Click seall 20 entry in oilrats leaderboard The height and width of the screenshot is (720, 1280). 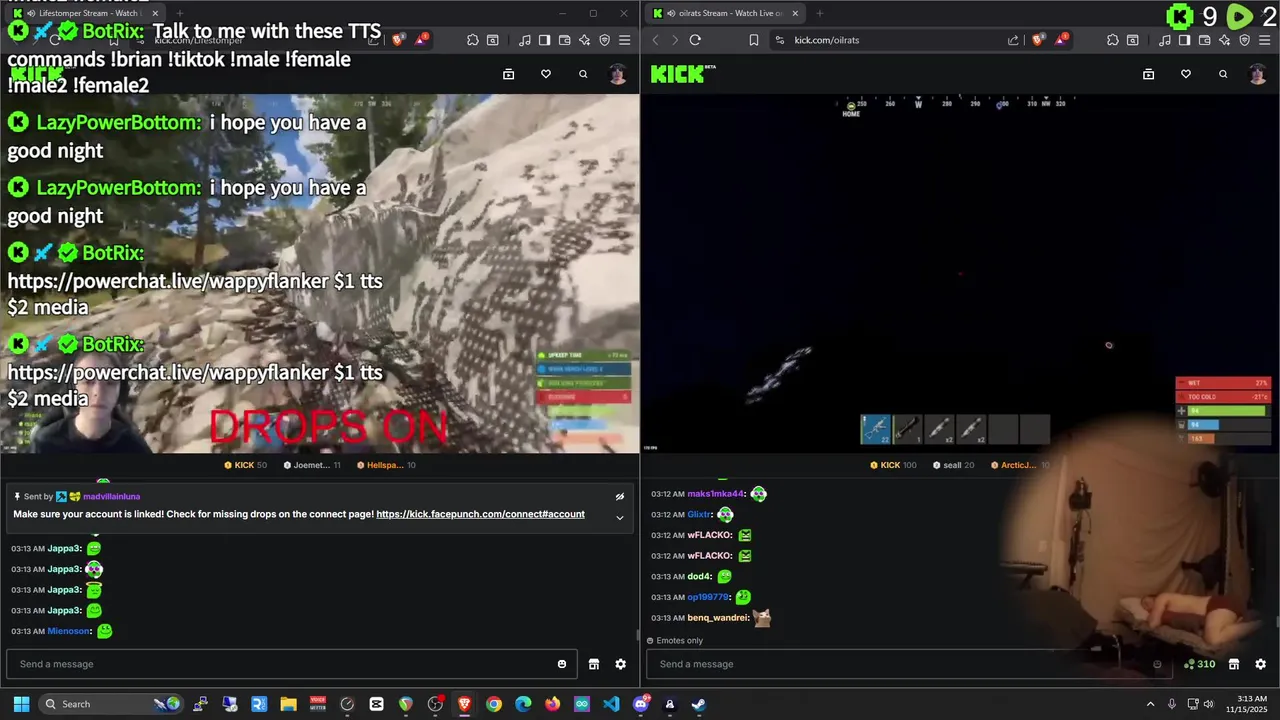953,465
